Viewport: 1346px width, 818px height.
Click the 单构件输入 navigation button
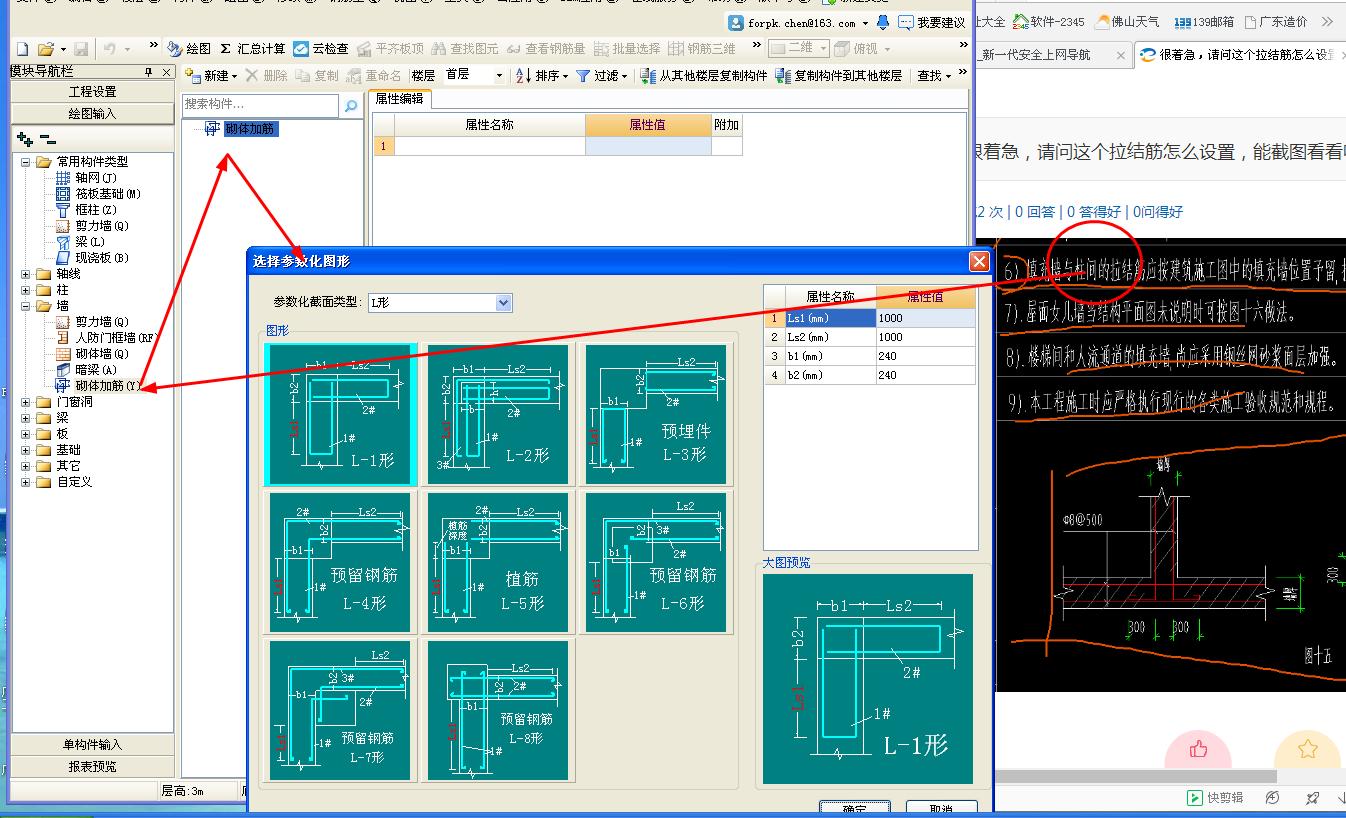pos(92,744)
